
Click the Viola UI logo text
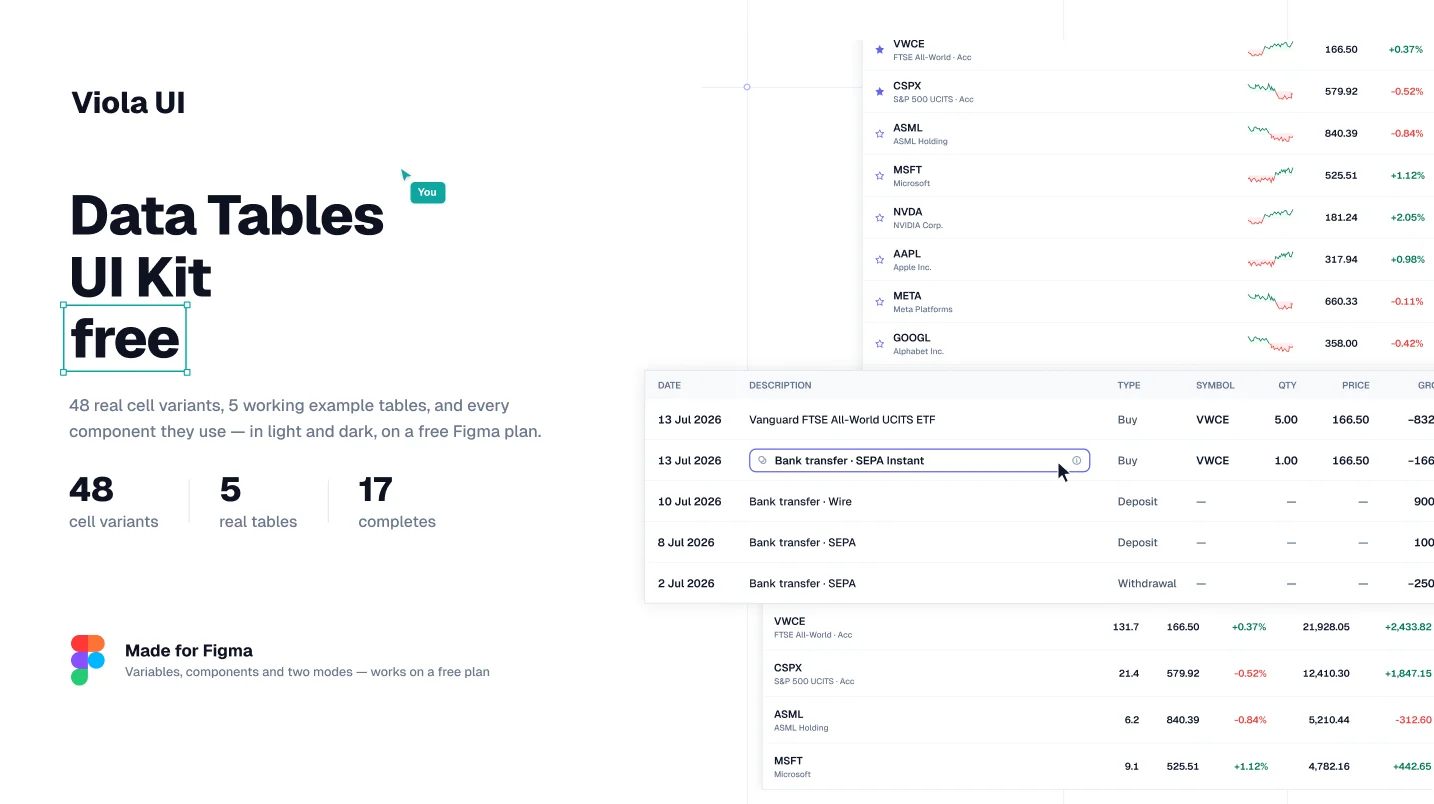(x=128, y=102)
